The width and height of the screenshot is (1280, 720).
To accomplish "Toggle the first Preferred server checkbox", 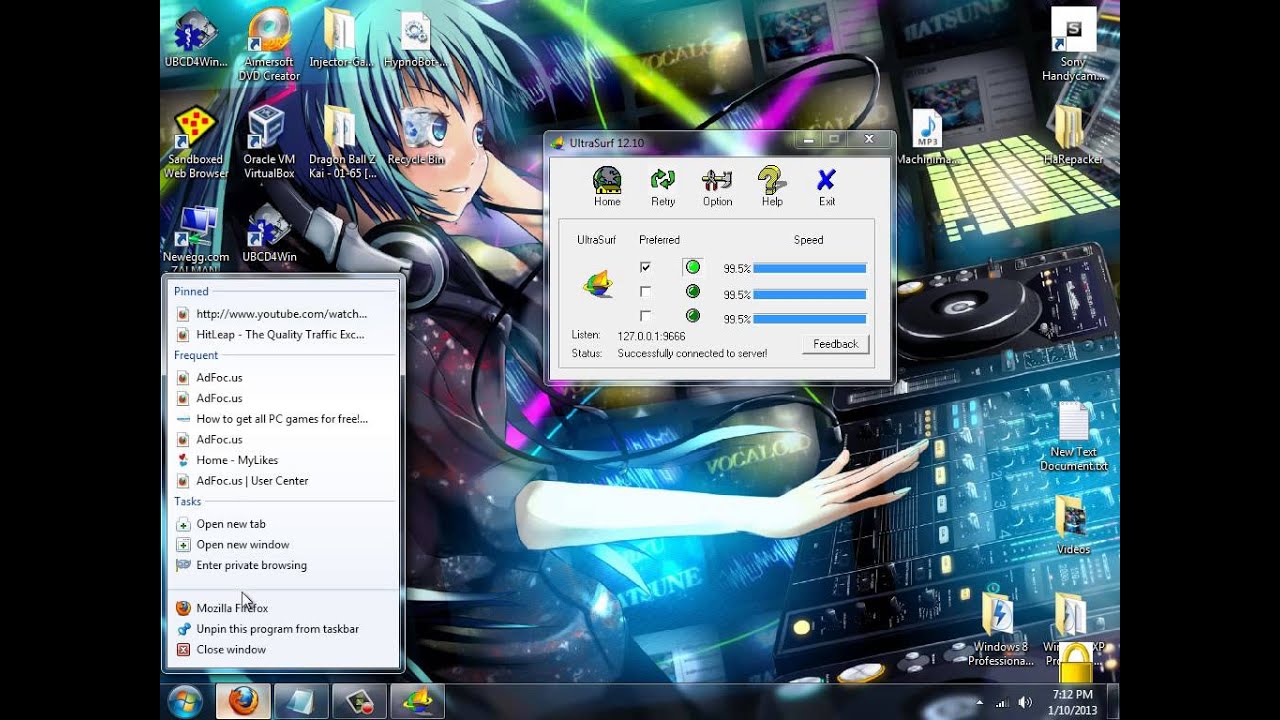I will (645, 267).
